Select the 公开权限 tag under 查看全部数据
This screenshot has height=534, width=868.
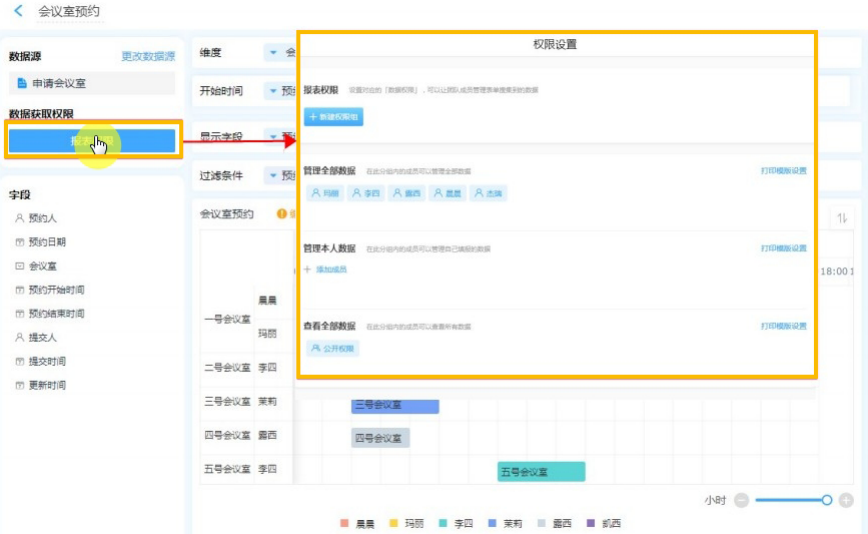[x=332, y=348]
